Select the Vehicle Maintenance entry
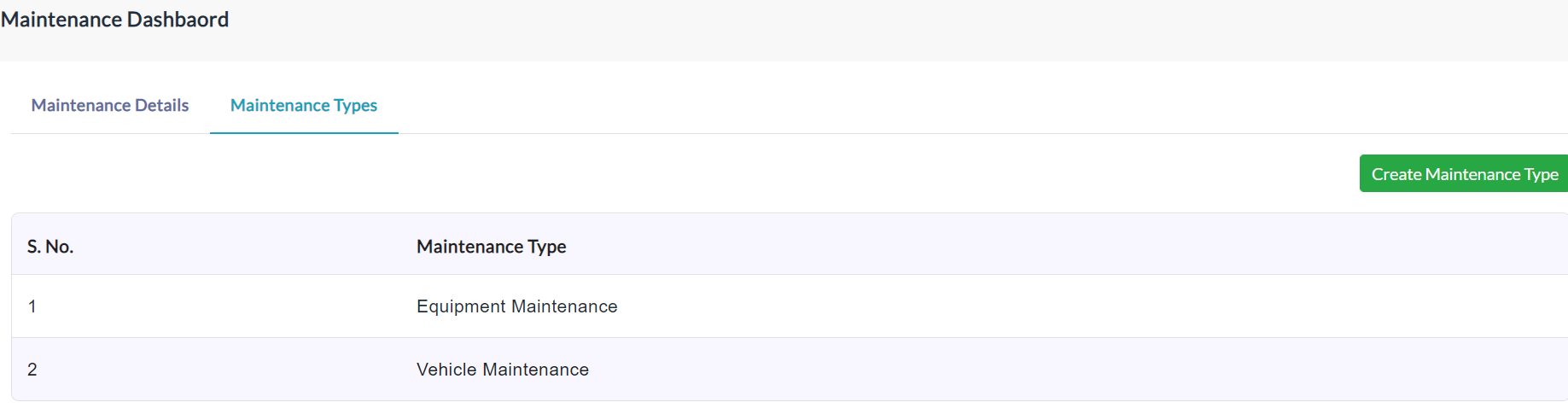 click(503, 370)
